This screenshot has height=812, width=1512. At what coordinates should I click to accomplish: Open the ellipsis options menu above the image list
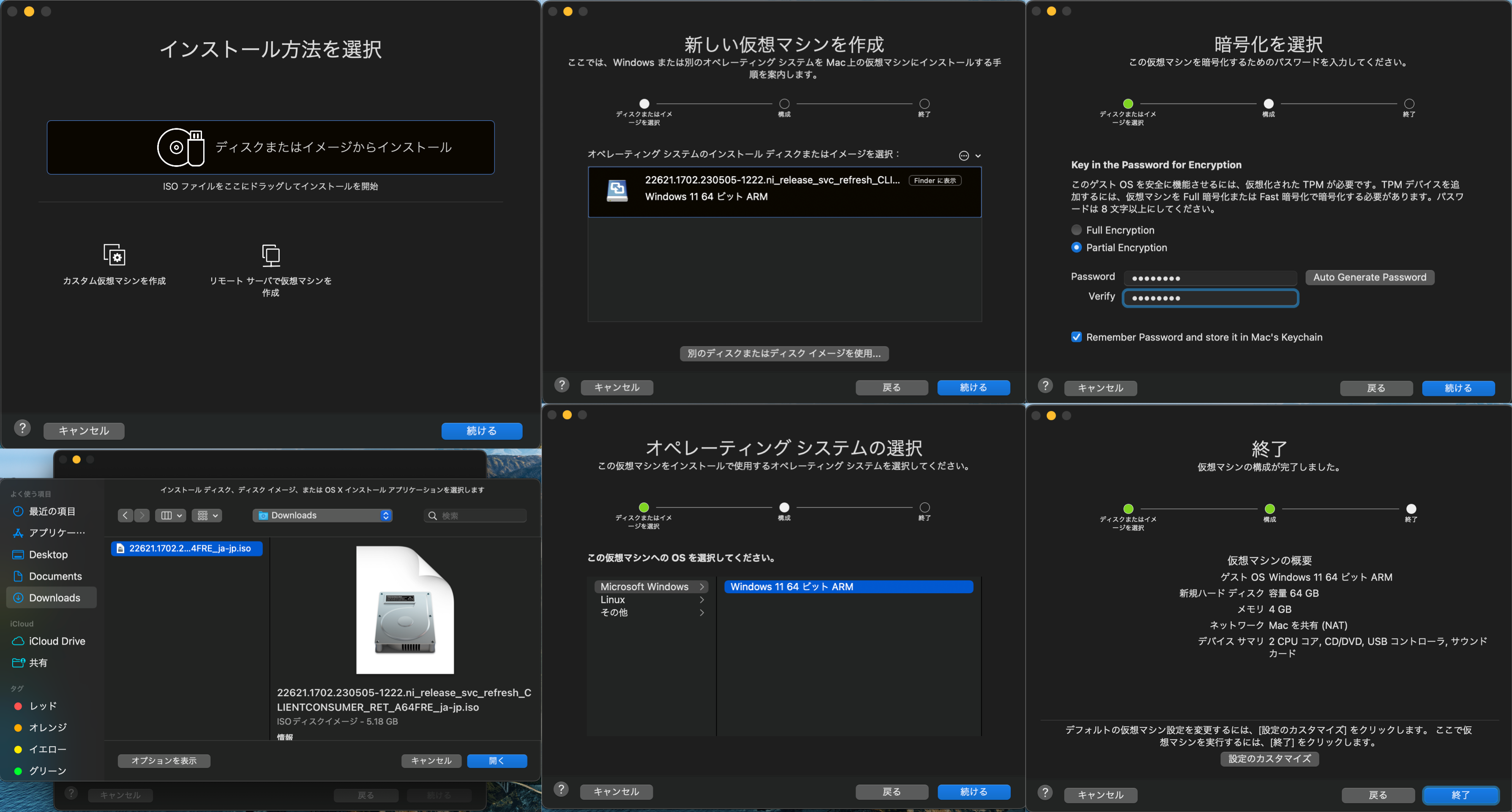[964, 155]
